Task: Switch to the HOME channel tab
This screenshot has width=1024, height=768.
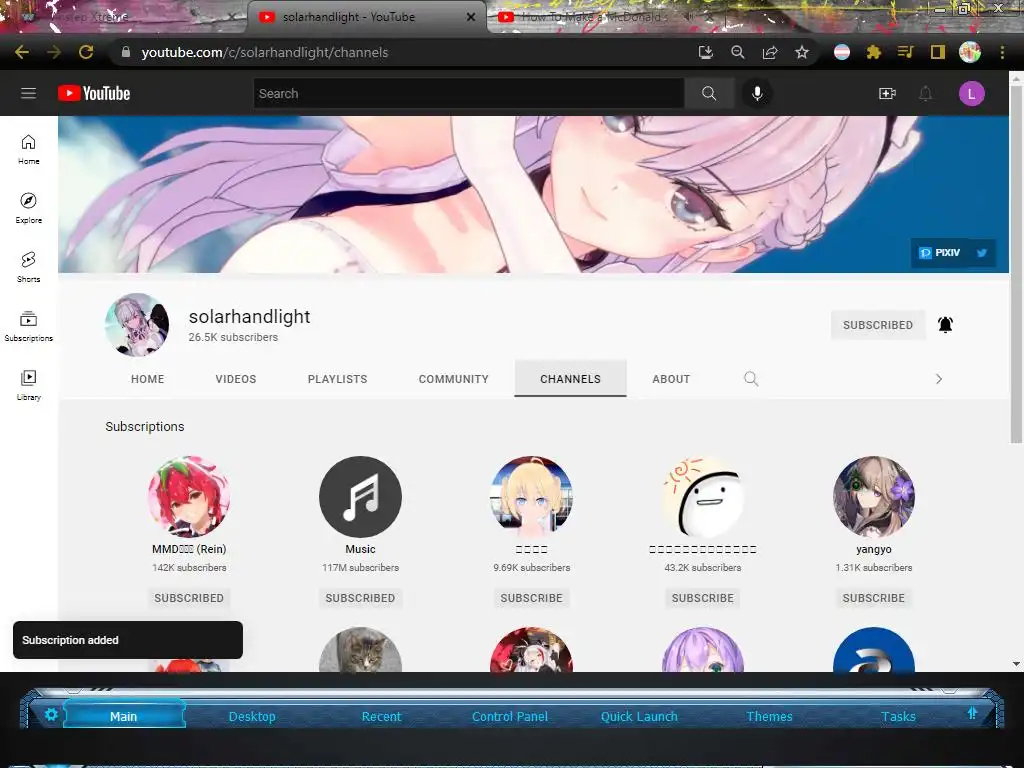Action: [x=148, y=379]
